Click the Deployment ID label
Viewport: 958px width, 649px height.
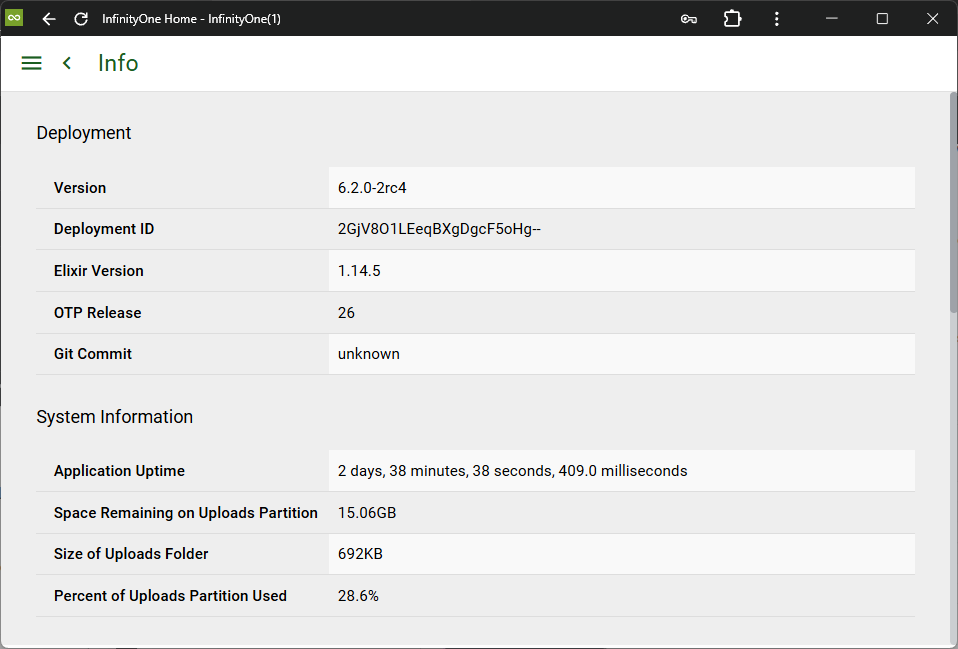click(104, 229)
